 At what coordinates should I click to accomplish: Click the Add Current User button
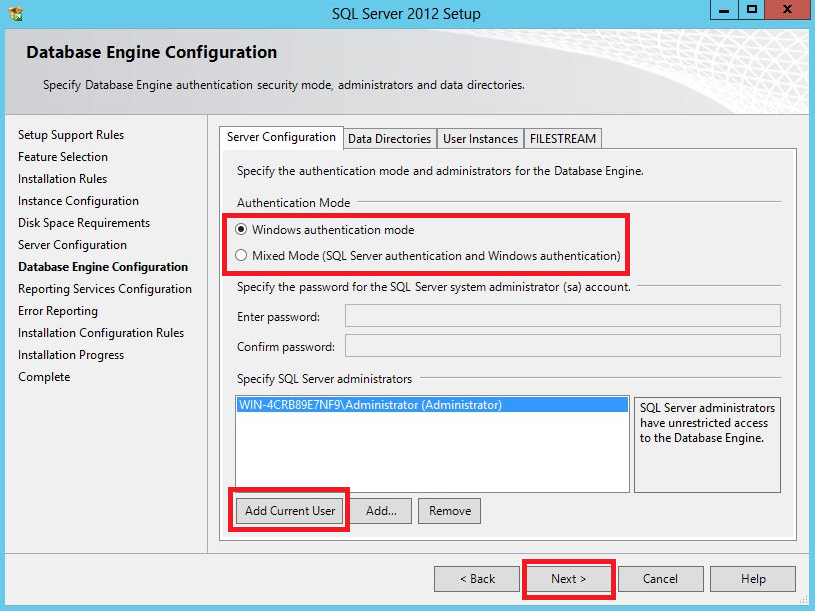290,511
